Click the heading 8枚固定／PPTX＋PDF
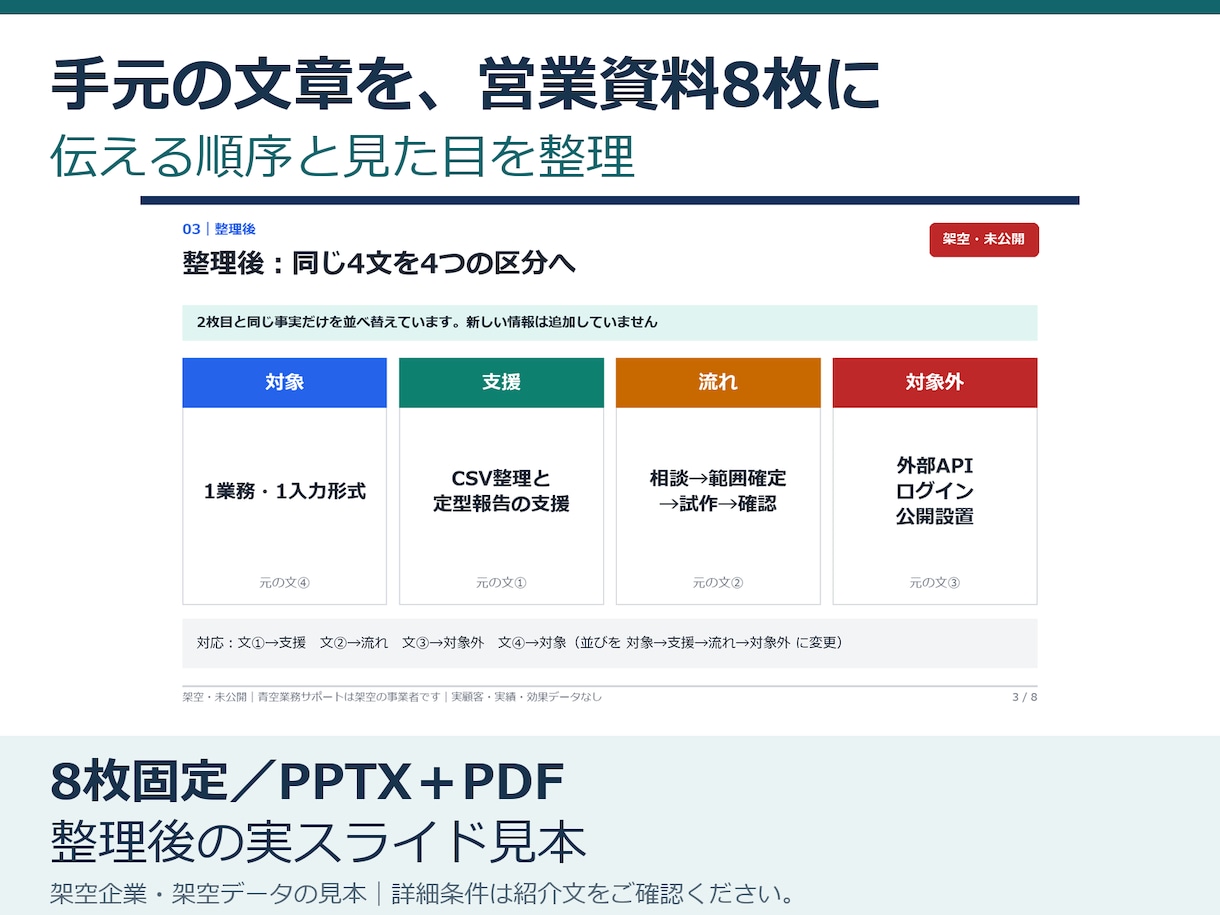This screenshot has height=915, width=1220. (x=307, y=782)
